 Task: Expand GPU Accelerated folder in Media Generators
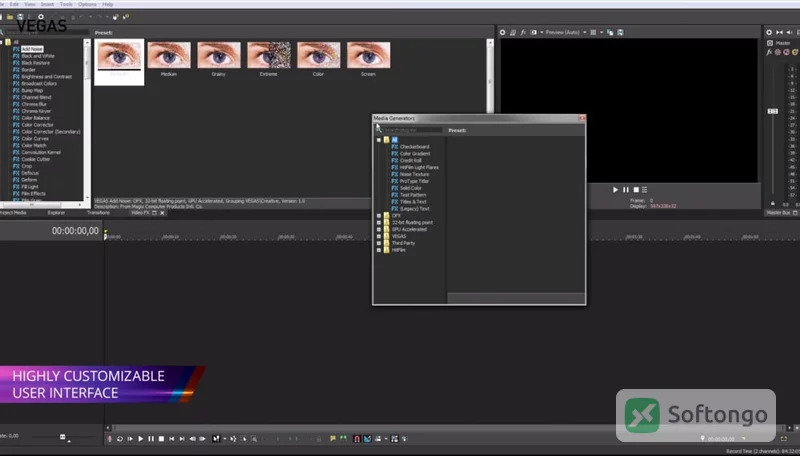[x=379, y=230]
